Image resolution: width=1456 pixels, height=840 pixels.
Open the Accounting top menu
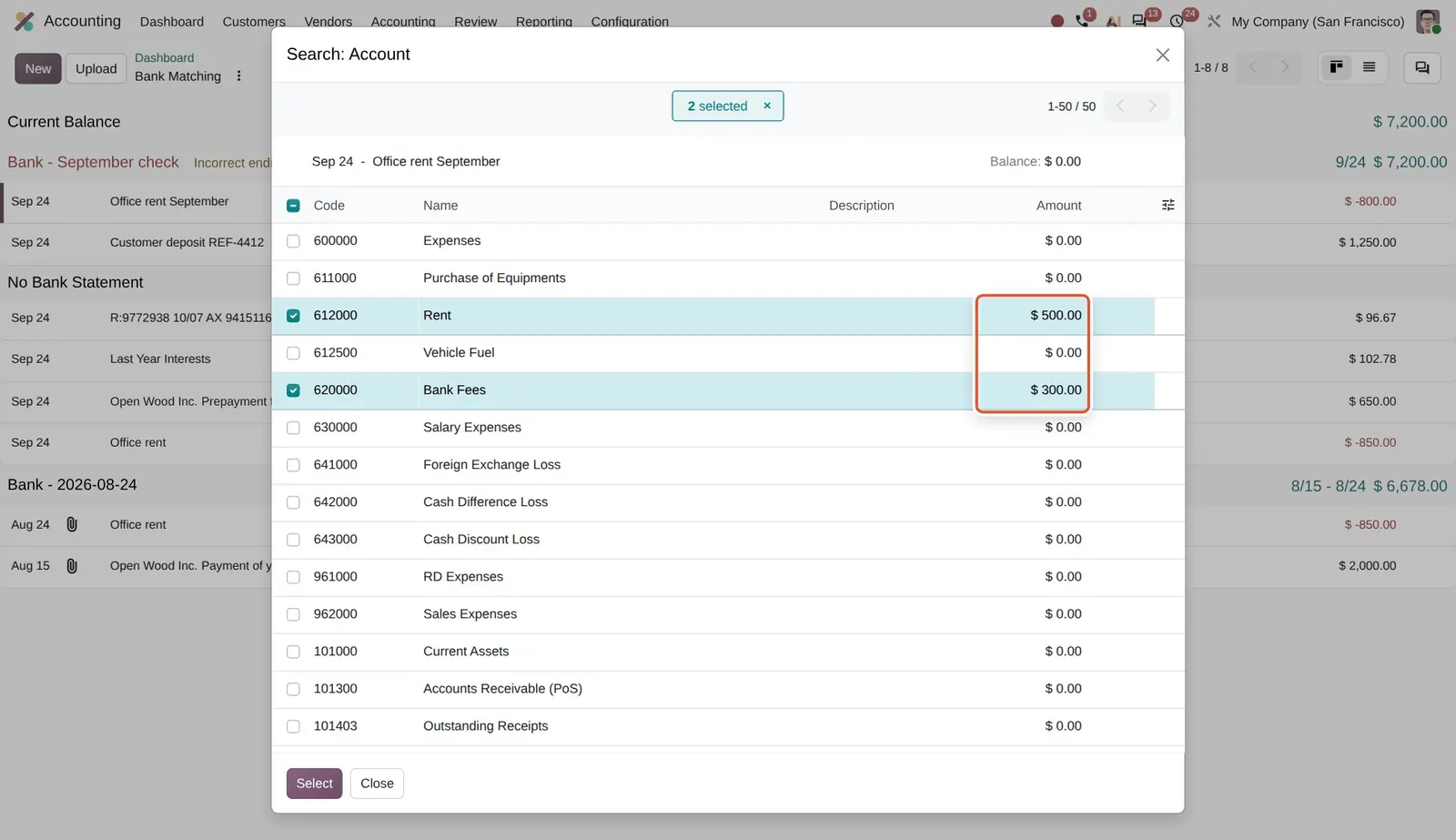(403, 21)
